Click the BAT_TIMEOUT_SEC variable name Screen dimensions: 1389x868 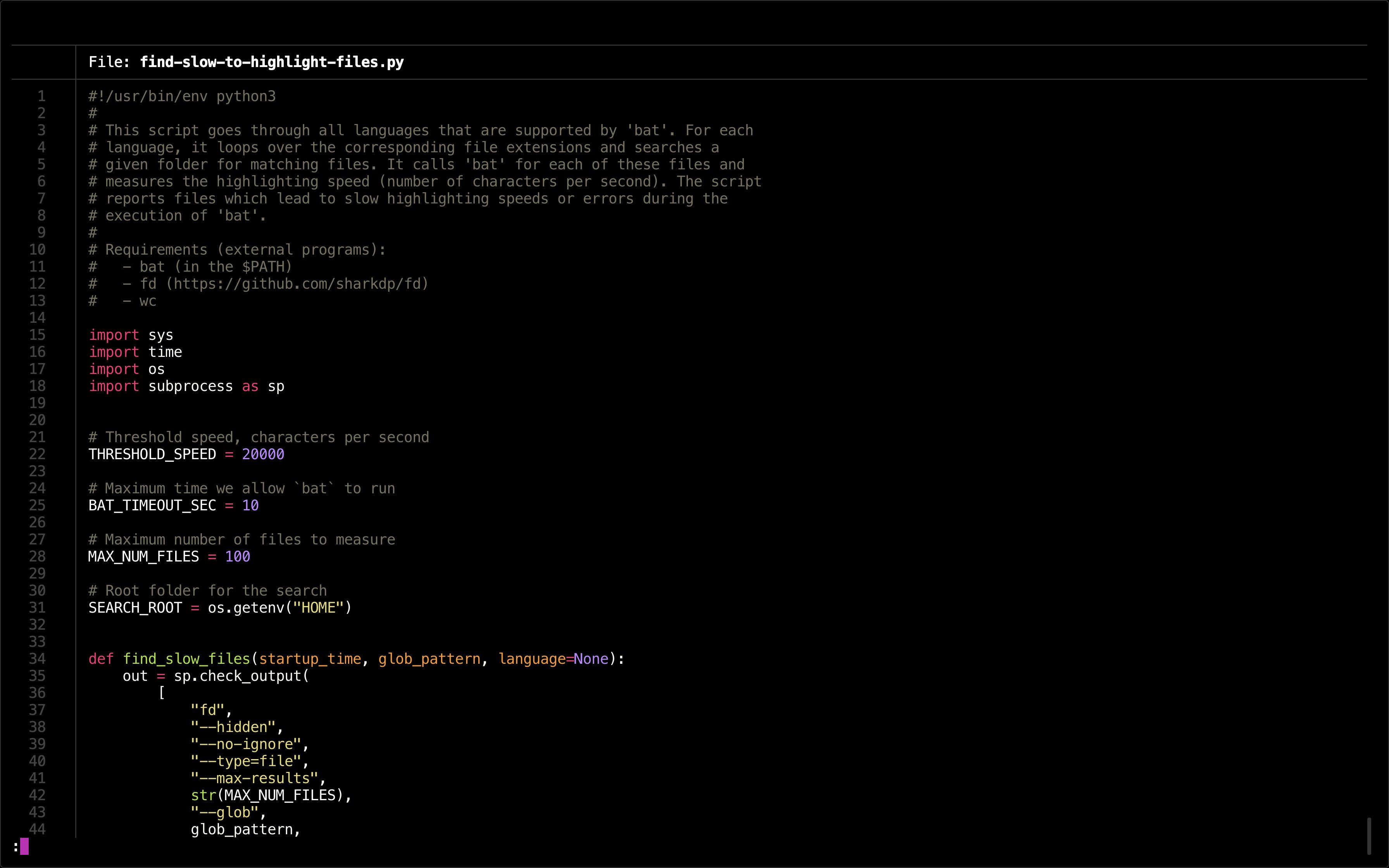point(152,505)
